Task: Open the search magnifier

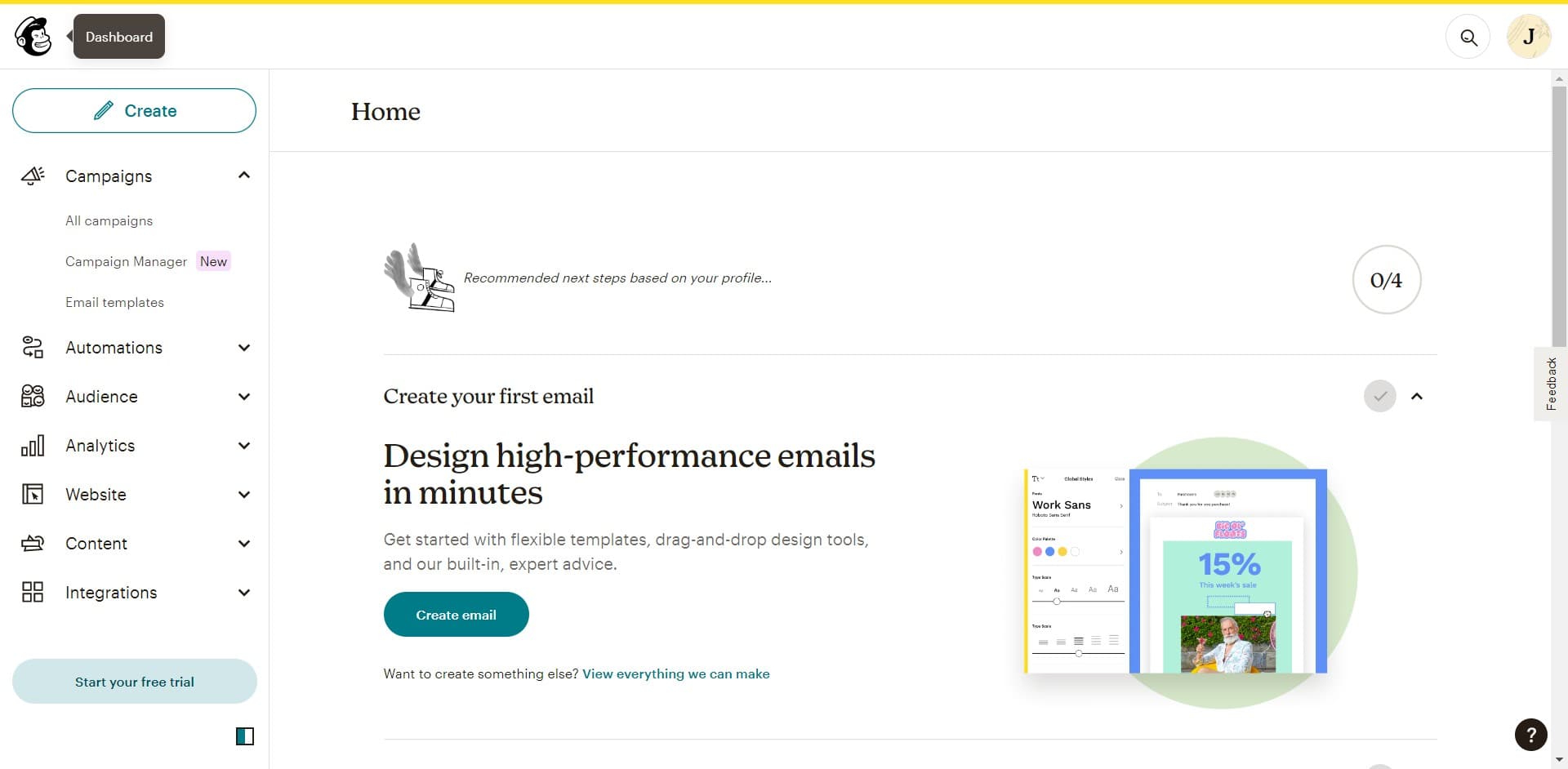Action: pos(1468,36)
